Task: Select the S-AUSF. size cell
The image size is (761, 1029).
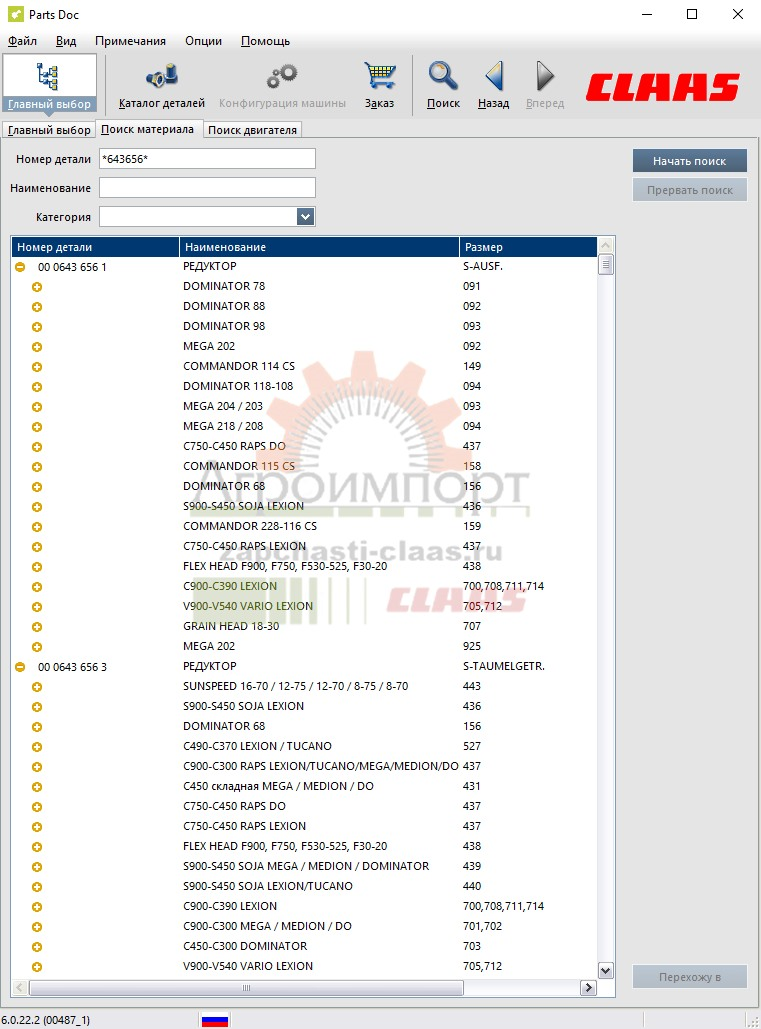Action: pos(483,266)
